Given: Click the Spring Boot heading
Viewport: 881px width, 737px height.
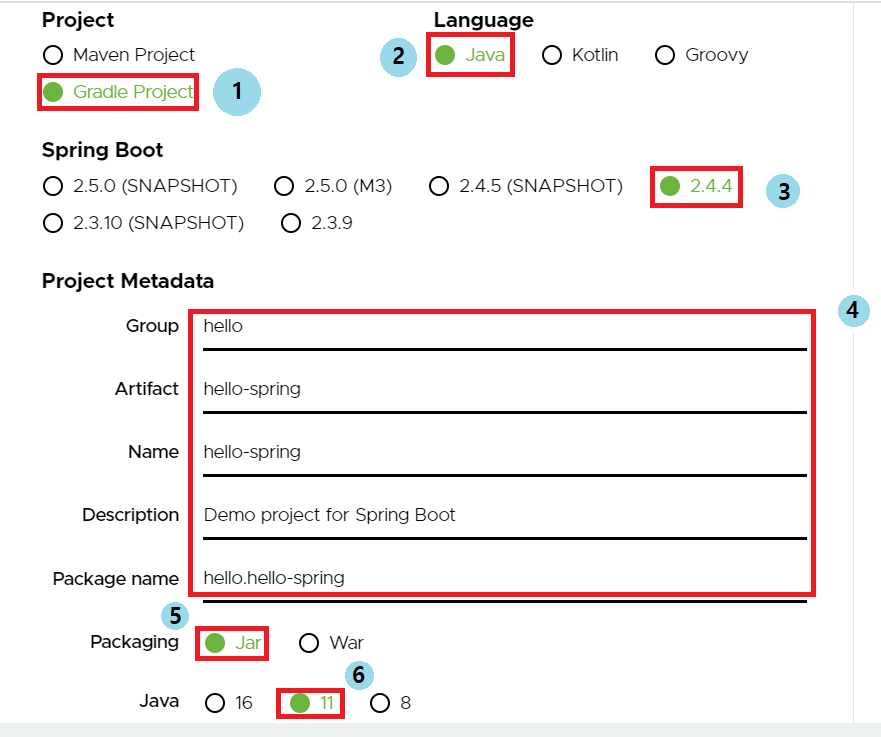Looking at the screenshot, I should [x=102, y=150].
